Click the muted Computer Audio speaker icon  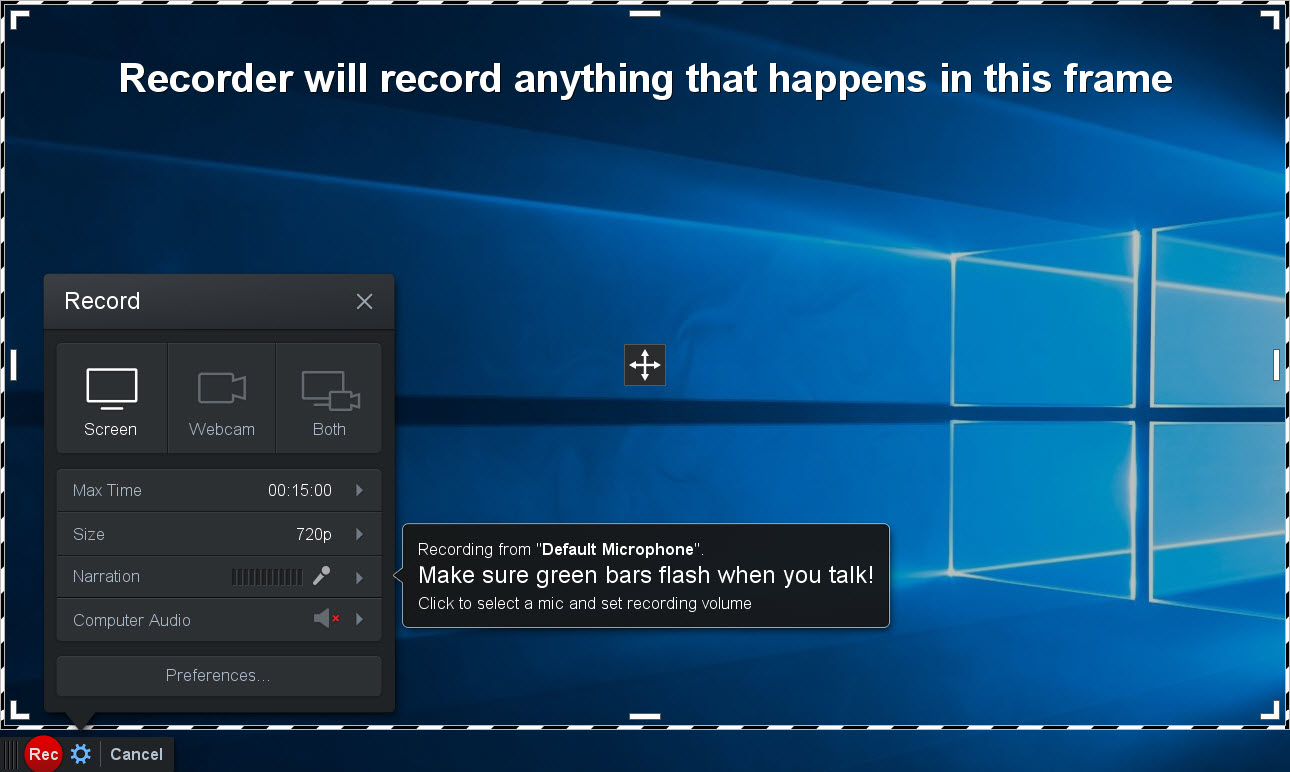pos(326,619)
